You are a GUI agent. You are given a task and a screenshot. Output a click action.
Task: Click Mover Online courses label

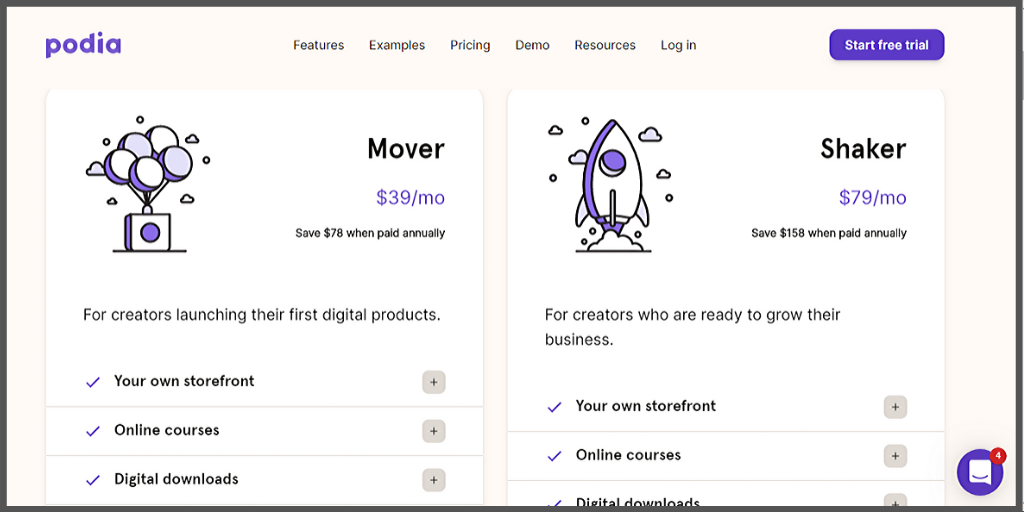167,430
